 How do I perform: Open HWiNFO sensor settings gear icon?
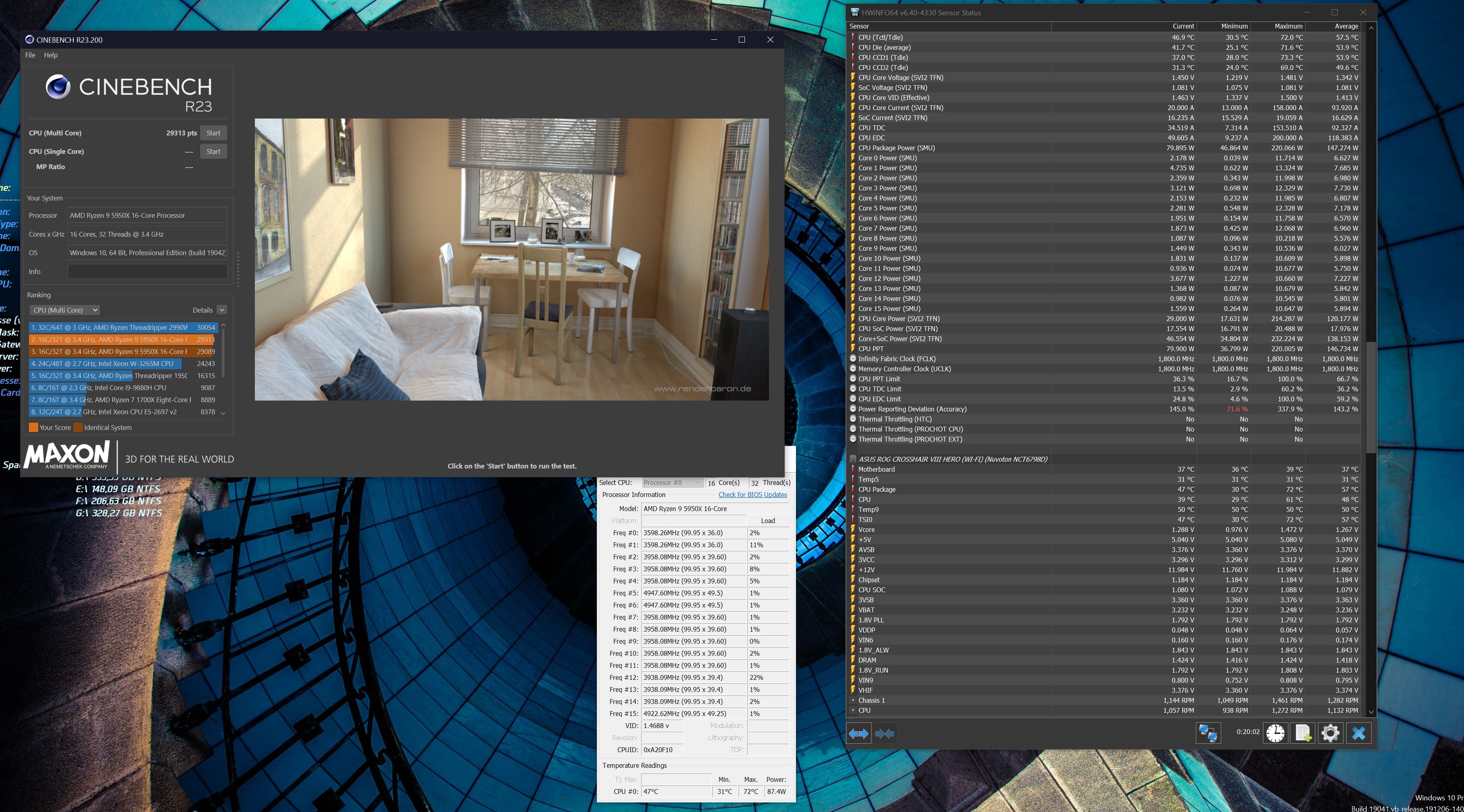point(1331,733)
